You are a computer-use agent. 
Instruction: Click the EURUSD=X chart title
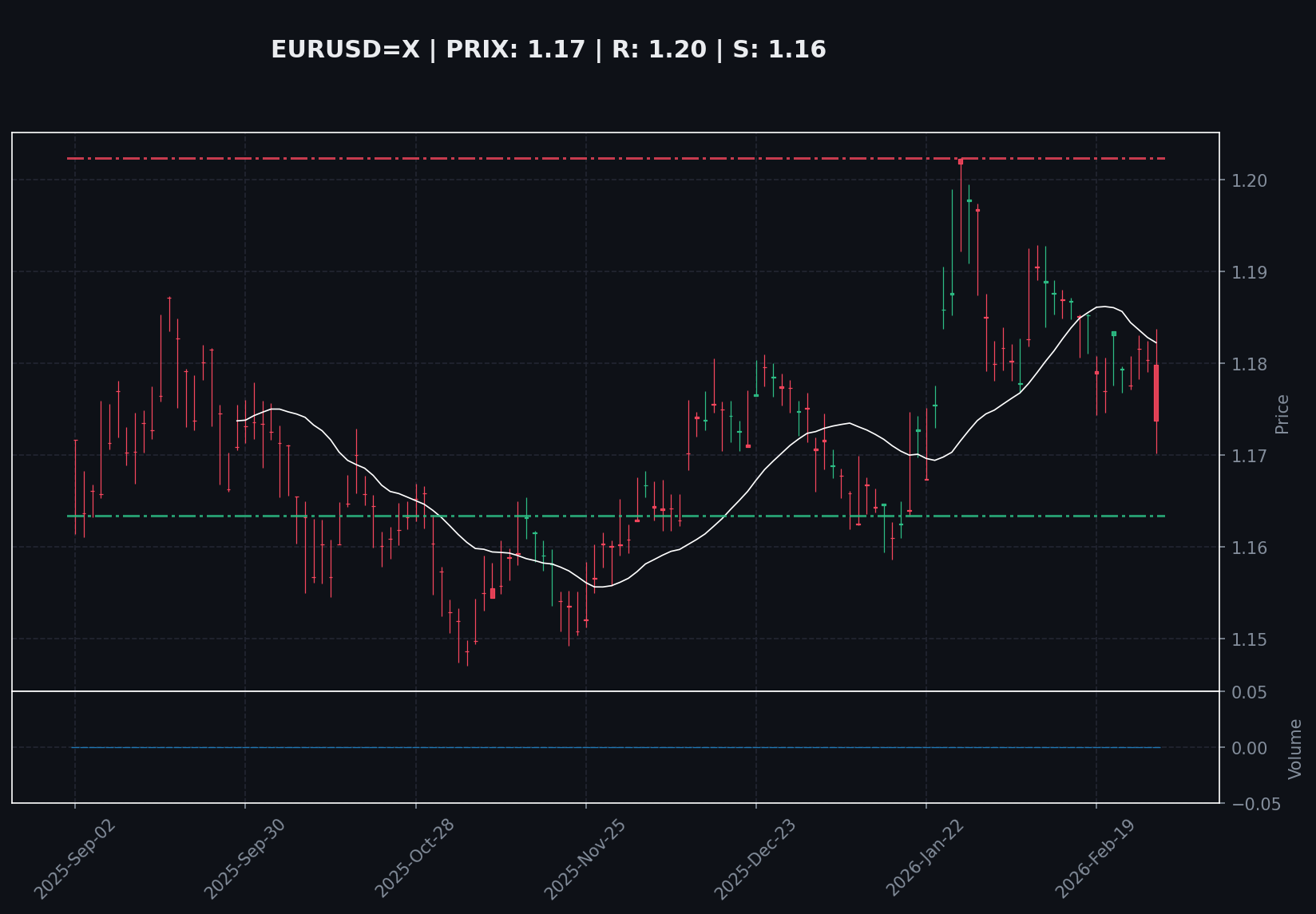click(x=549, y=49)
